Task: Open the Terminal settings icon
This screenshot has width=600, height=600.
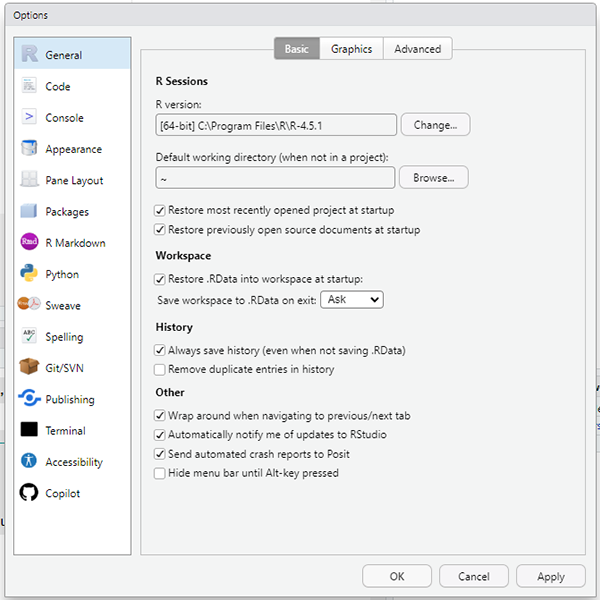Action: coord(29,431)
